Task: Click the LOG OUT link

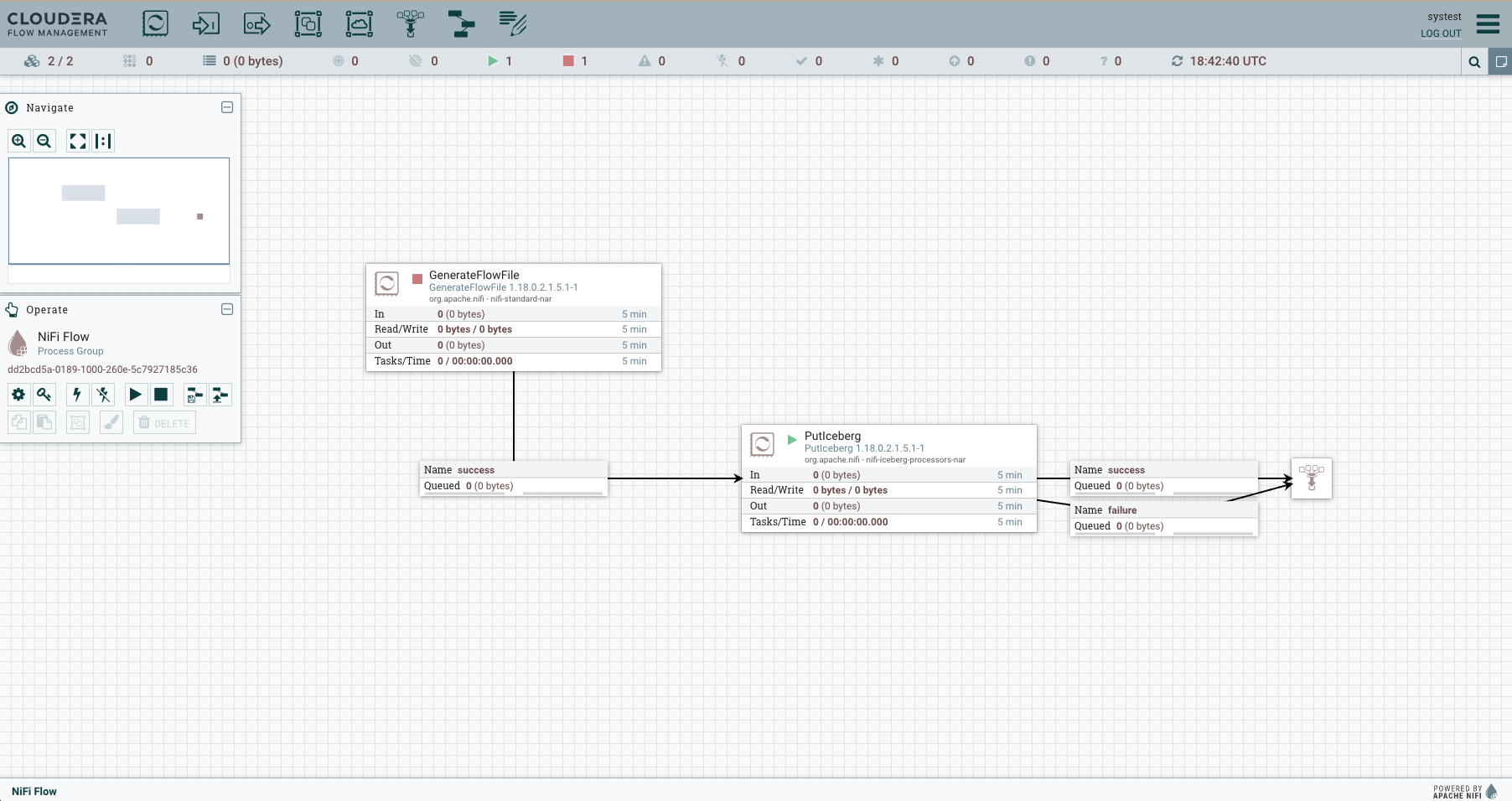Action: click(x=1440, y=34)
